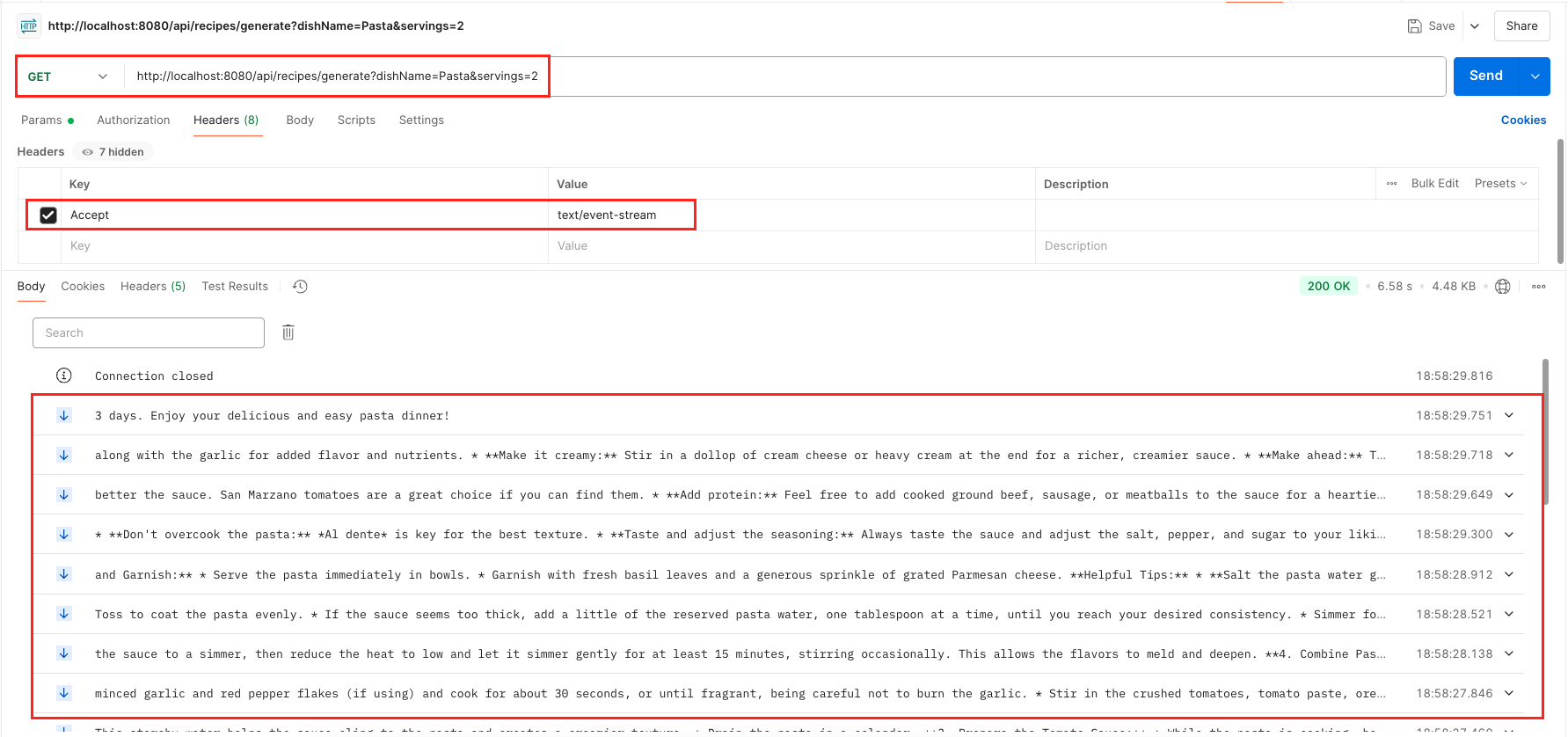Screen dimensions: 1568x737
Task: Expand the 18:58:27.846 message row
Action: 1509,693
